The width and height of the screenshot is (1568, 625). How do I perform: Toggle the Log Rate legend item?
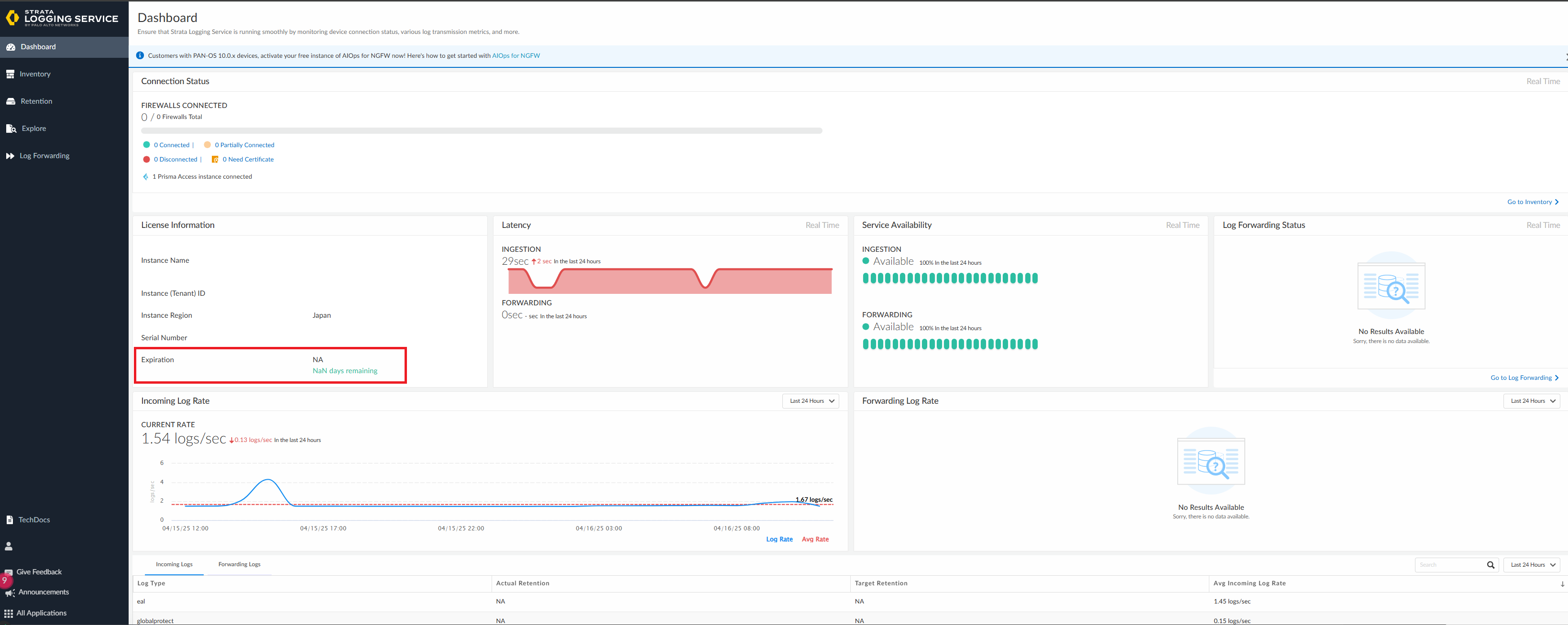pos(779,539)
